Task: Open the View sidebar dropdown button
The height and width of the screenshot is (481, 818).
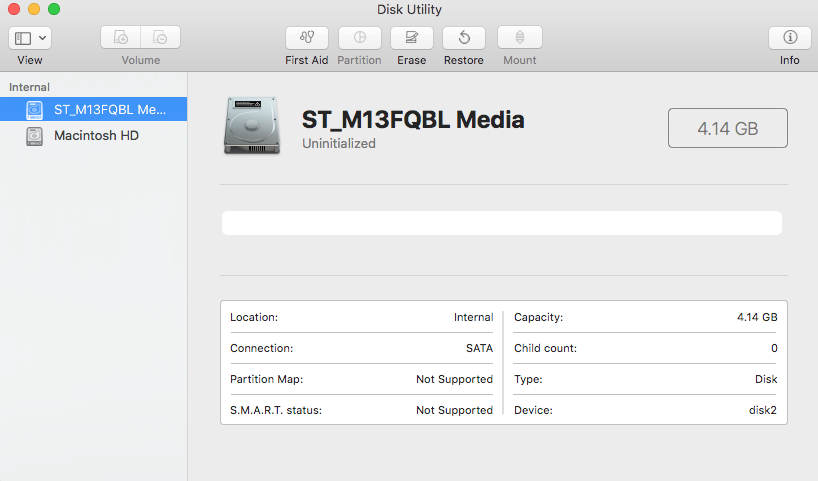Action: click(30, 38)
